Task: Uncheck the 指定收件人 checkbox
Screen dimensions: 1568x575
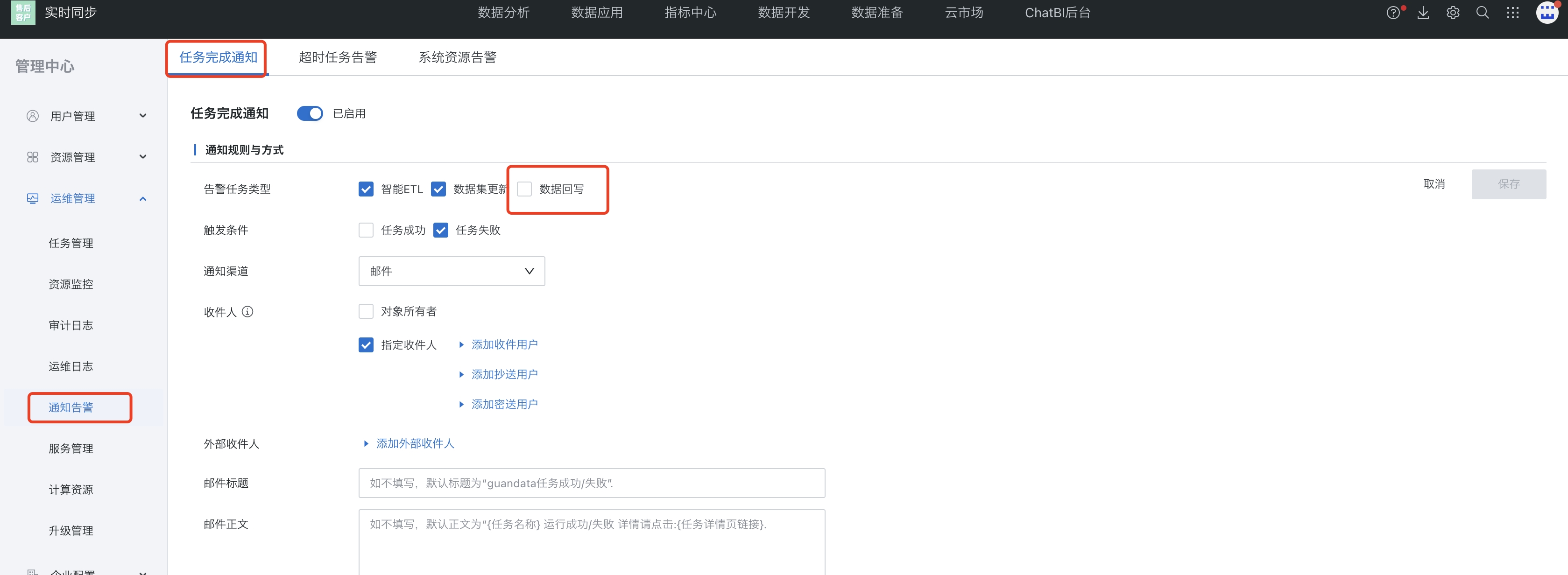Action: coord(366,345)
